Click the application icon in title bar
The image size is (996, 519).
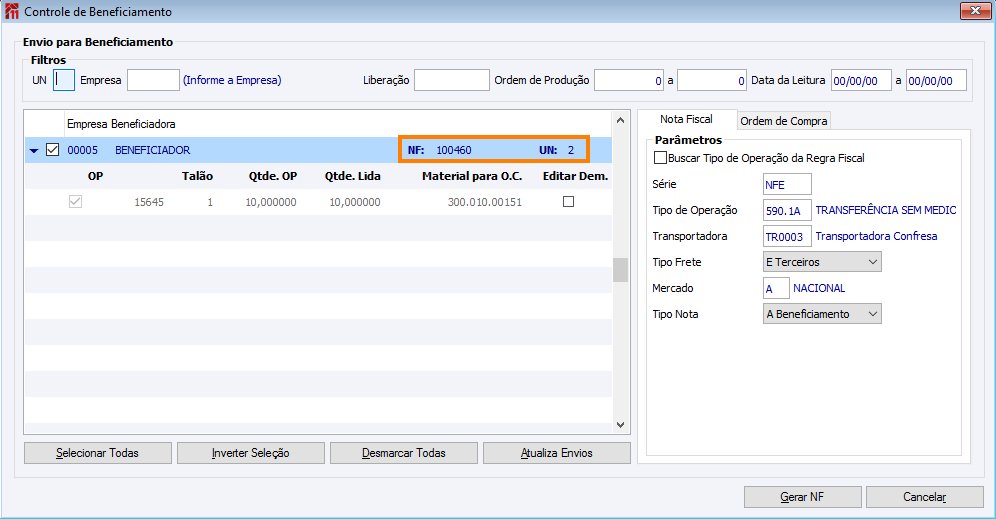11,11
